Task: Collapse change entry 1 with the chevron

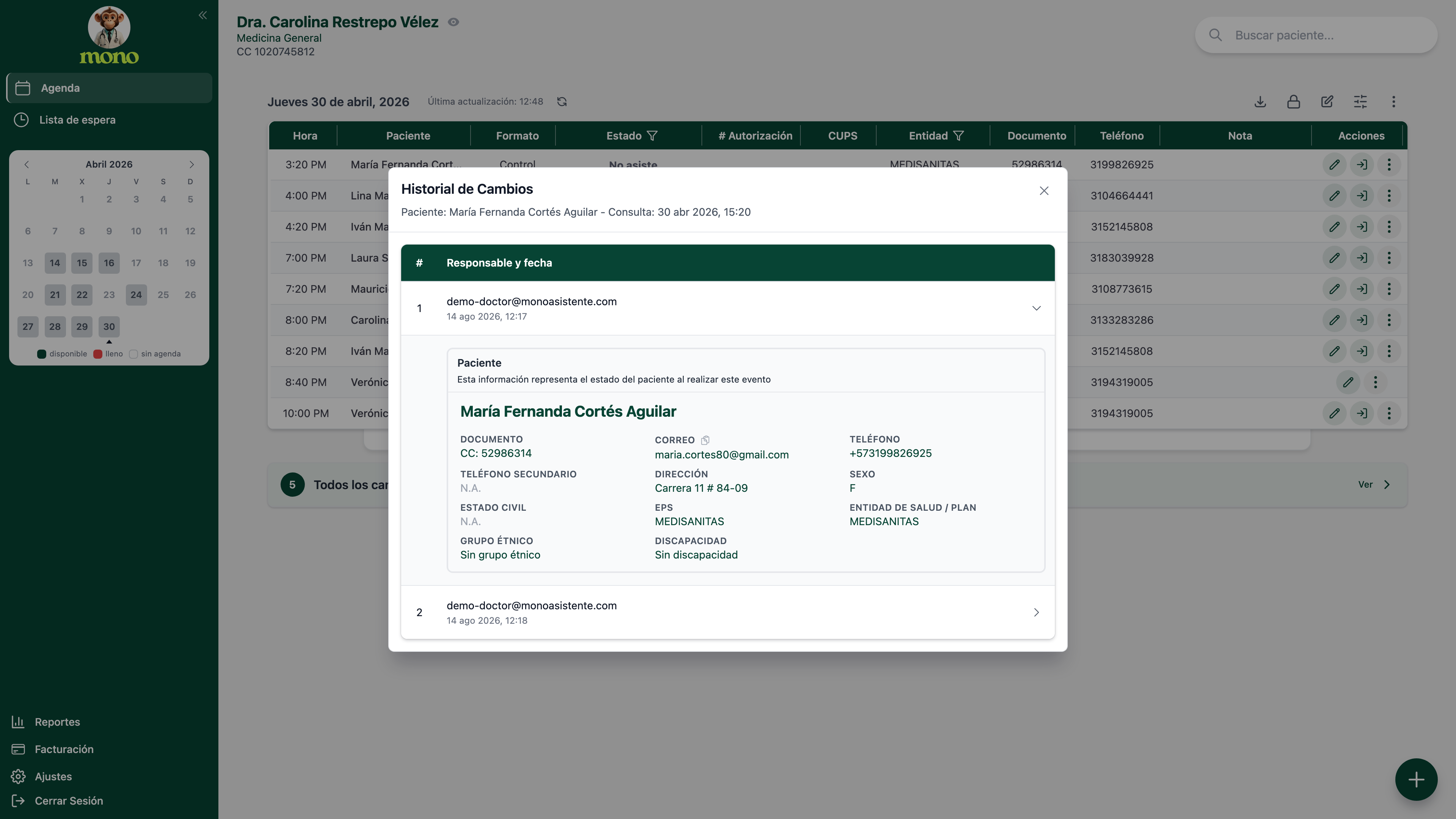Action: tap(1036, 308)
